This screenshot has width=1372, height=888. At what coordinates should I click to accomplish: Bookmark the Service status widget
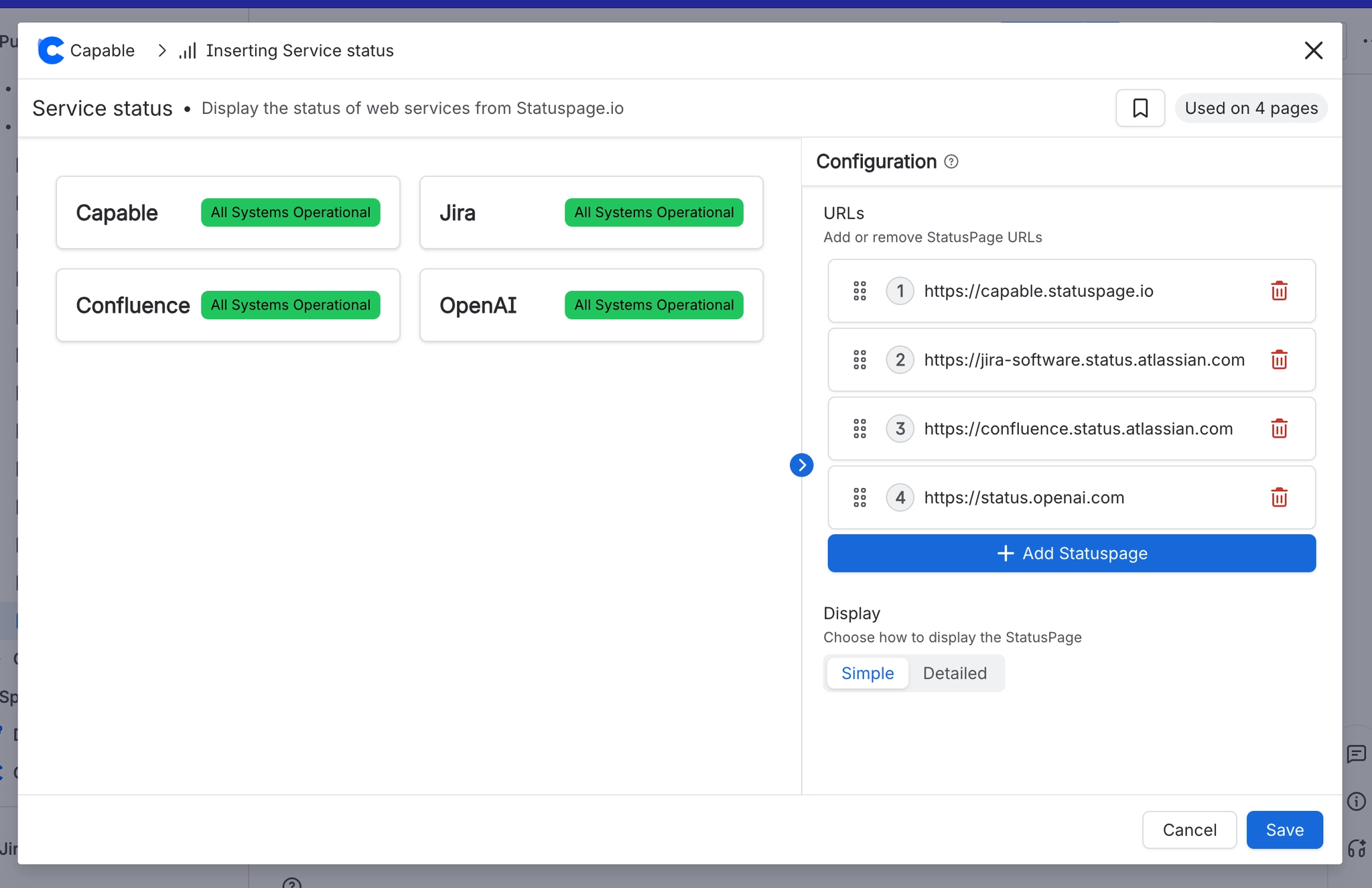(1140, 108)
